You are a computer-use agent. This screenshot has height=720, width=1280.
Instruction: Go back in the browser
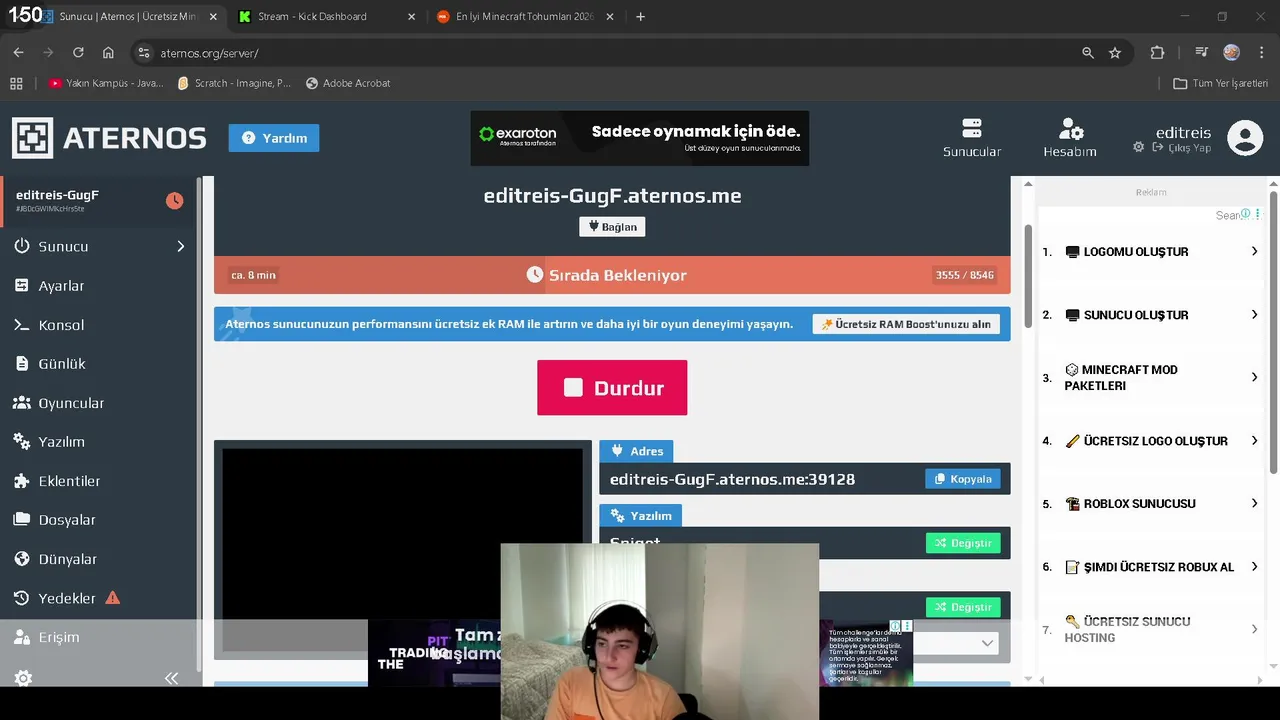pos(18,53)
